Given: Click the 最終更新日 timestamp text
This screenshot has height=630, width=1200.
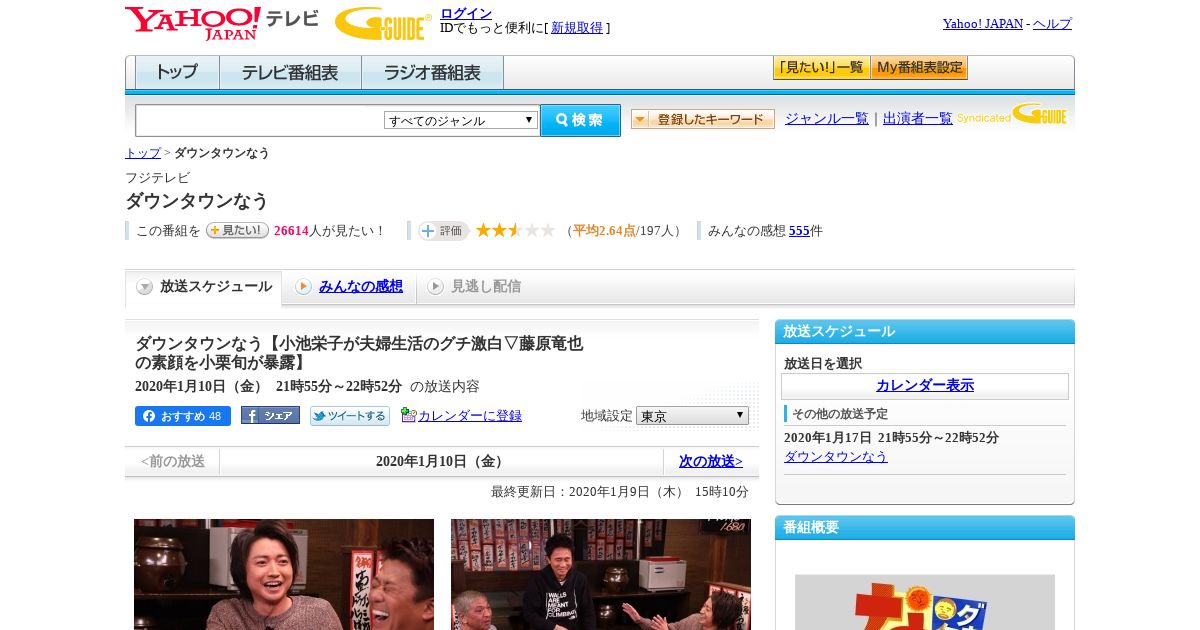Looking at the screenshot, I should pyautogui.click(x=620, y=492).
